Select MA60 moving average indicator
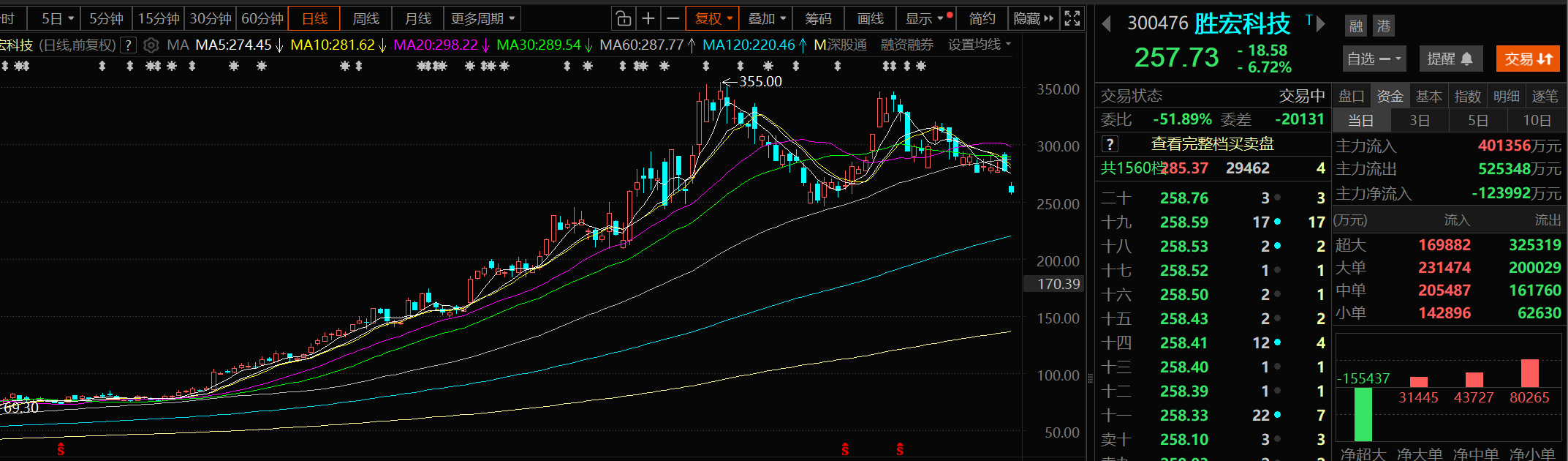 (642, 45)
